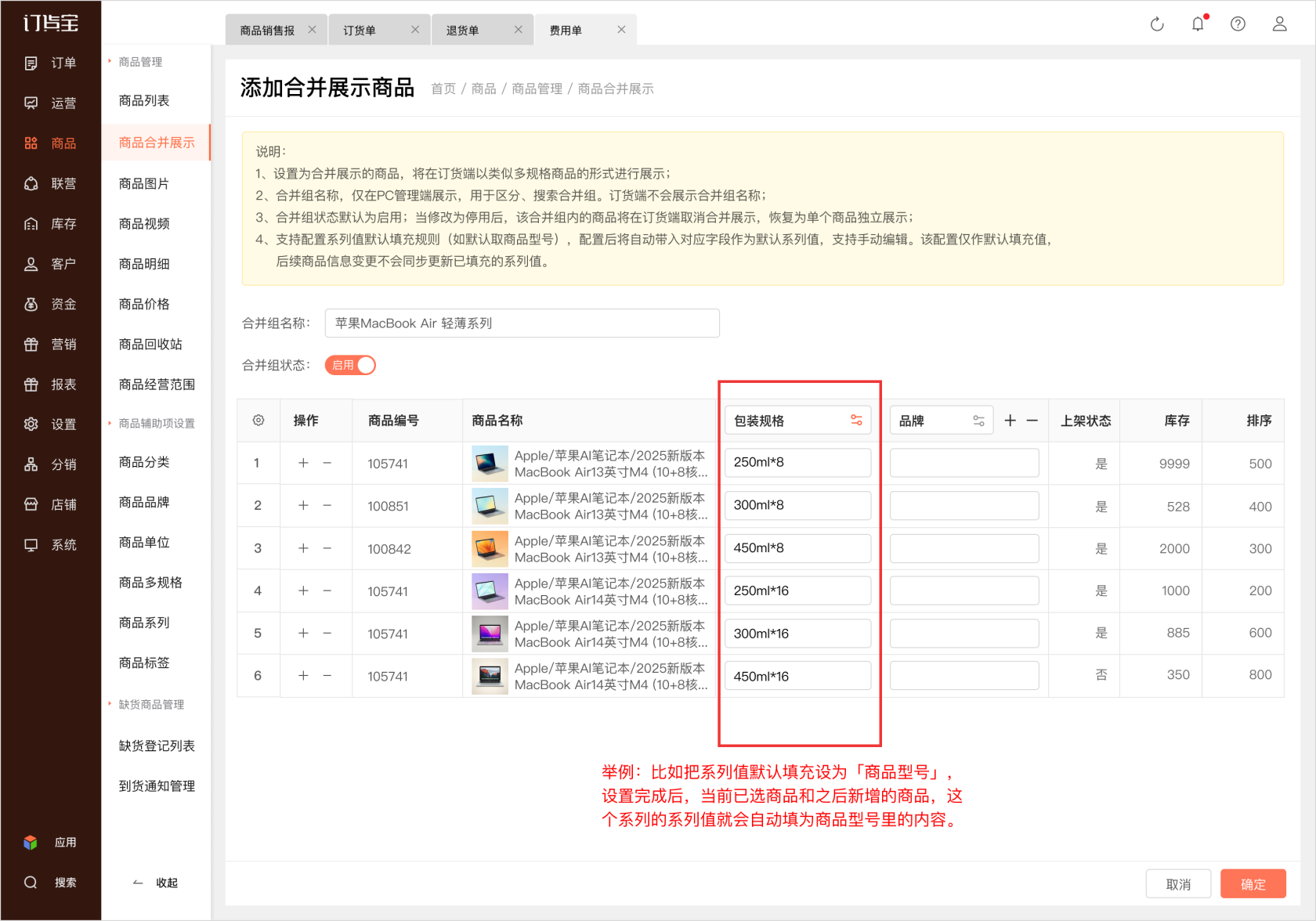The width and height of the screenshot is (1316, 921).
Task: Open the 联营 sidebar section
Action: [x=51, y=184]
